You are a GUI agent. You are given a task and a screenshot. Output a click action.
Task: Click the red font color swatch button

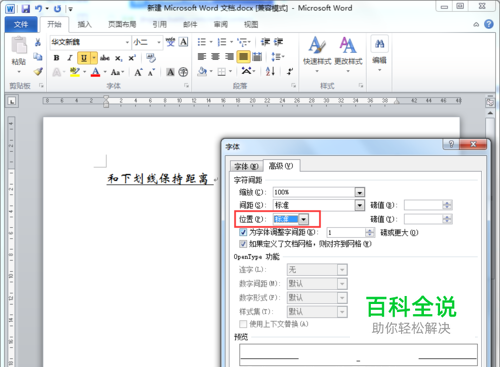coord(95,72)
